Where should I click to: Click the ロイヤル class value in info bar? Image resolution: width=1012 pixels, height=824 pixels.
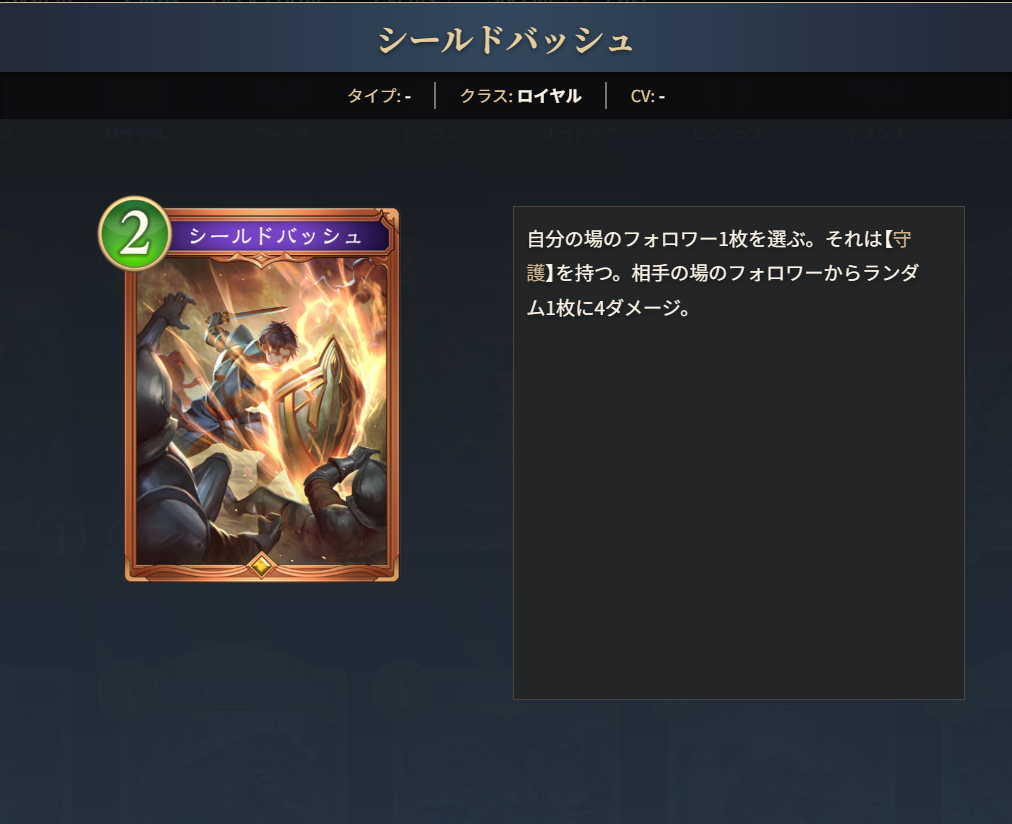(x=549, y=96)
